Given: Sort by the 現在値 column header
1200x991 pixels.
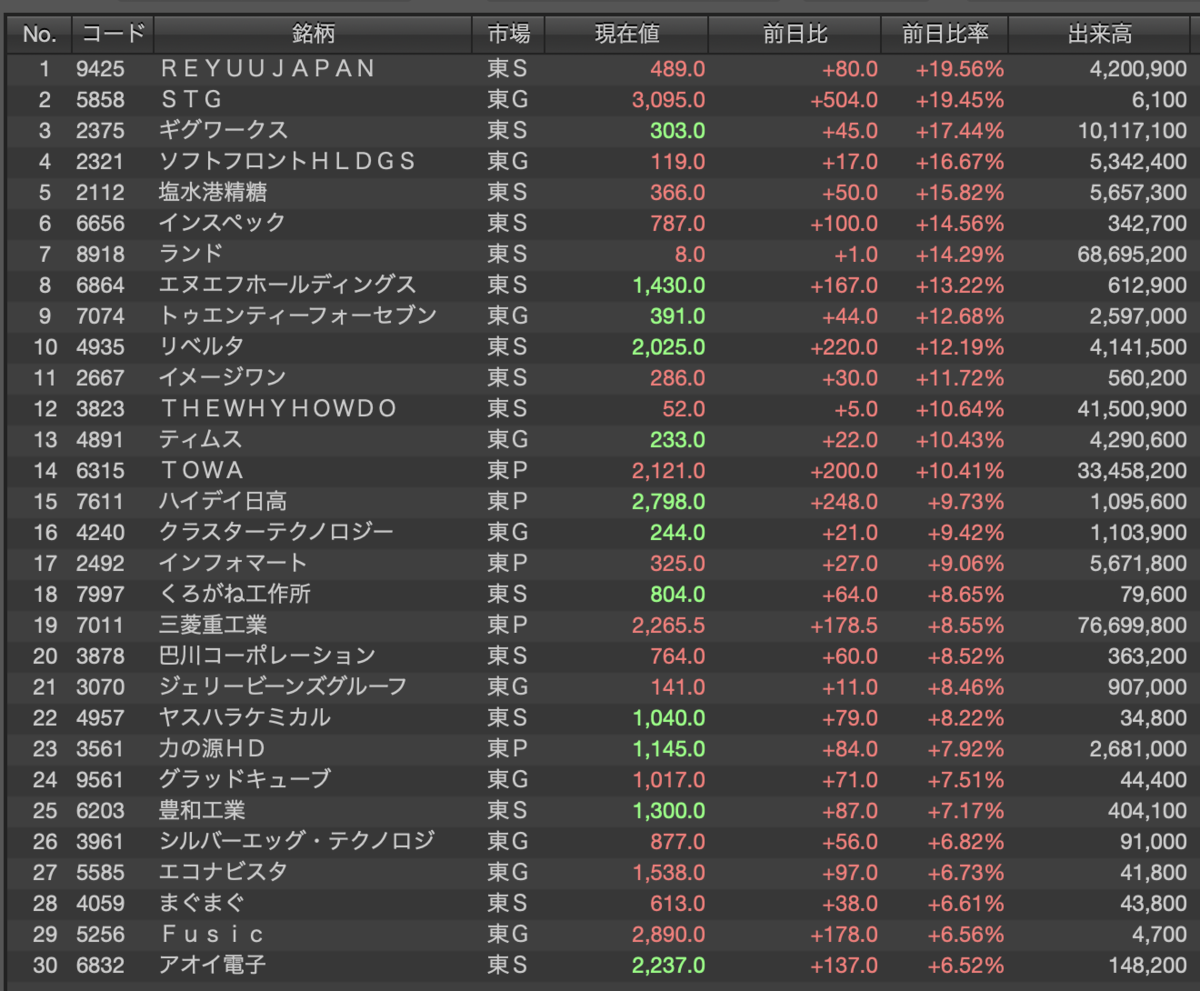Looking at the screenshot, I should click(627, 34).
